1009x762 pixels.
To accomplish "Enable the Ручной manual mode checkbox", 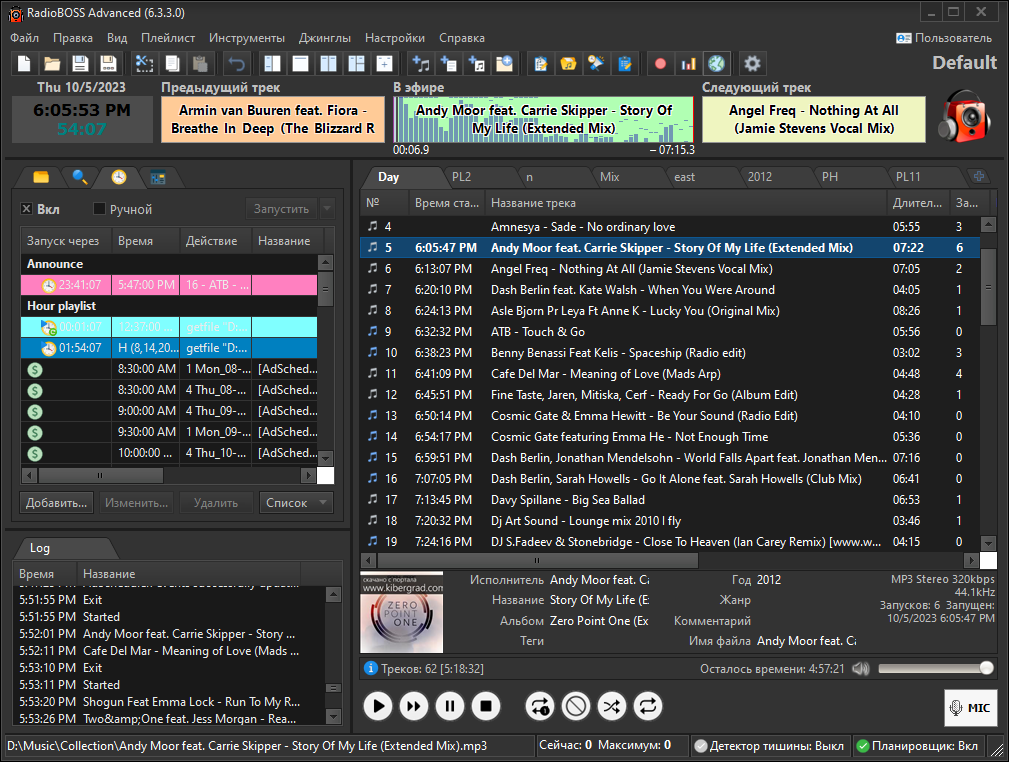I will click(99, 209).
